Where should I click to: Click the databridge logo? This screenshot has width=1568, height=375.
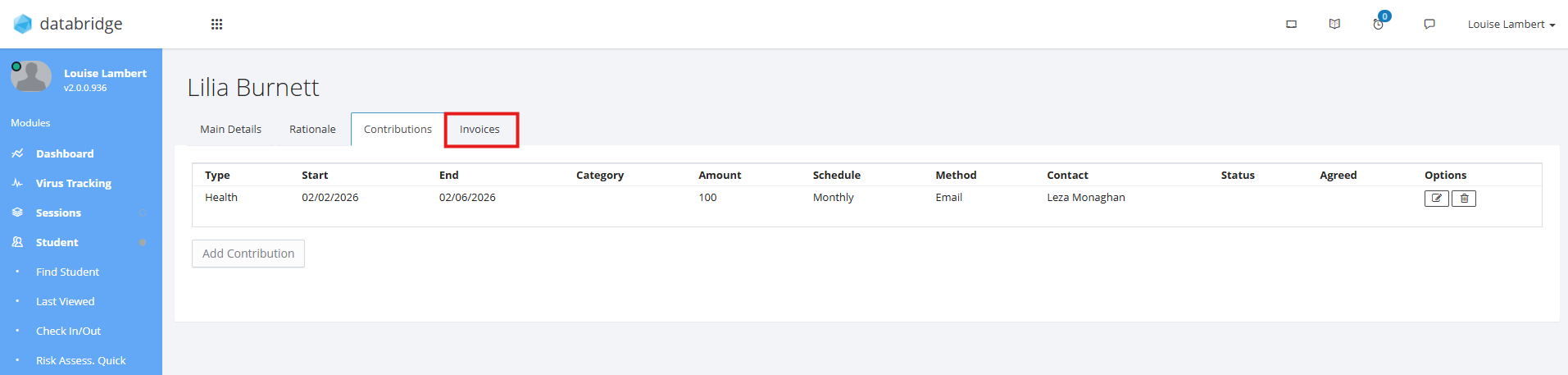(x=68, y=24)
